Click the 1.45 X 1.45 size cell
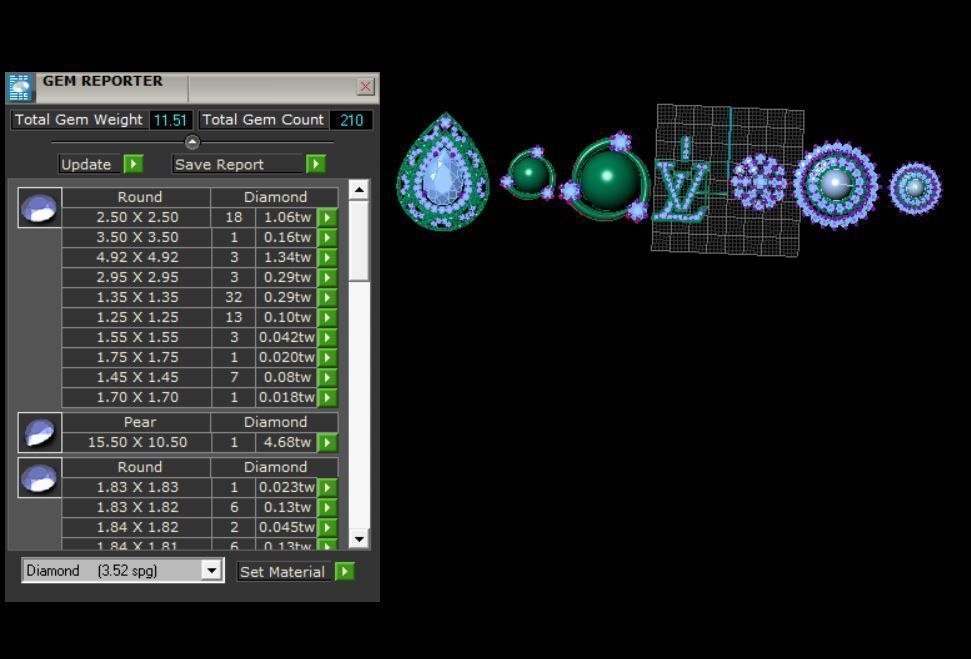This screenshot has height=659, width=971. click(137, 377)
